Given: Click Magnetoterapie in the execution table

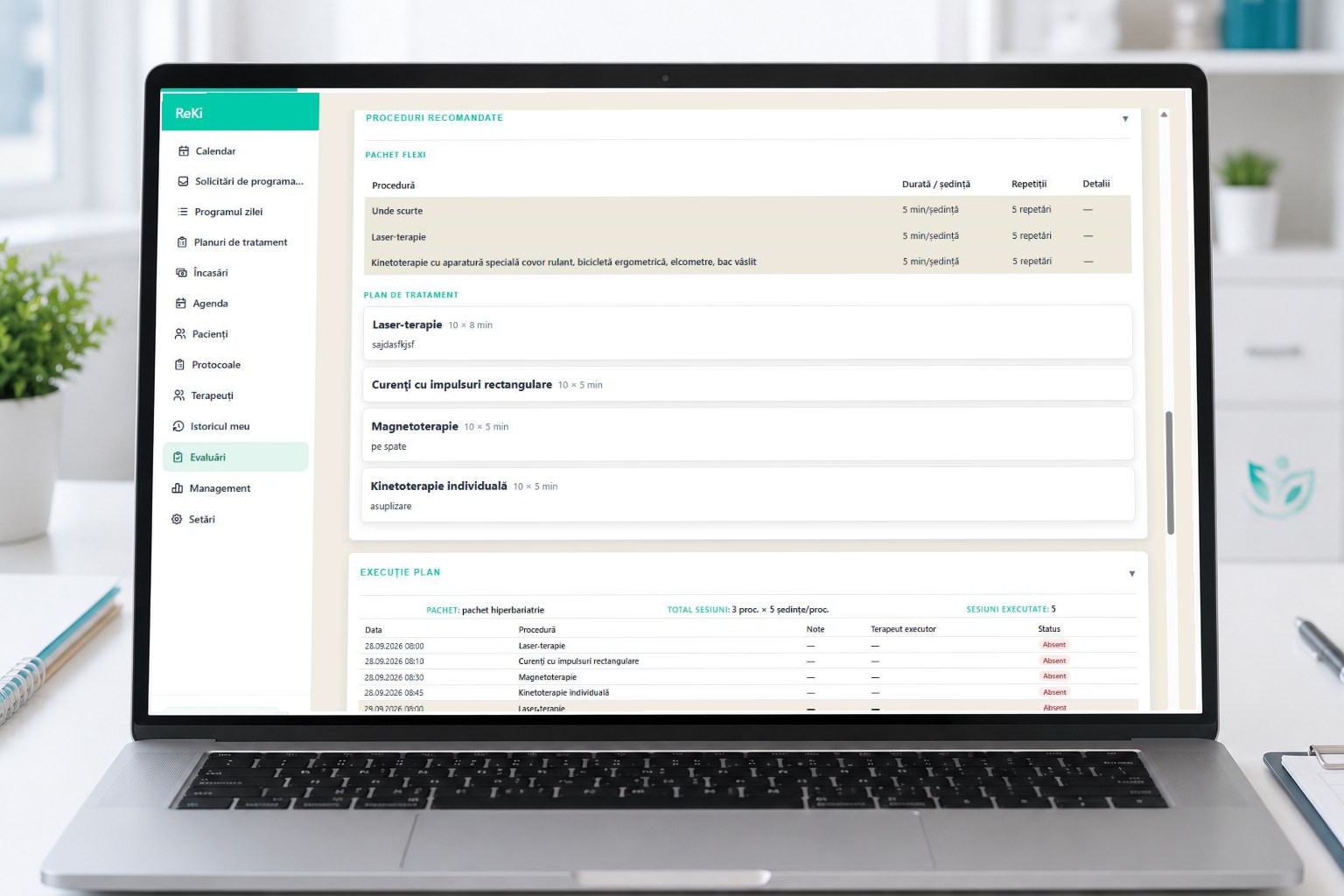Looking at the screenshot, I should [547, 677].
